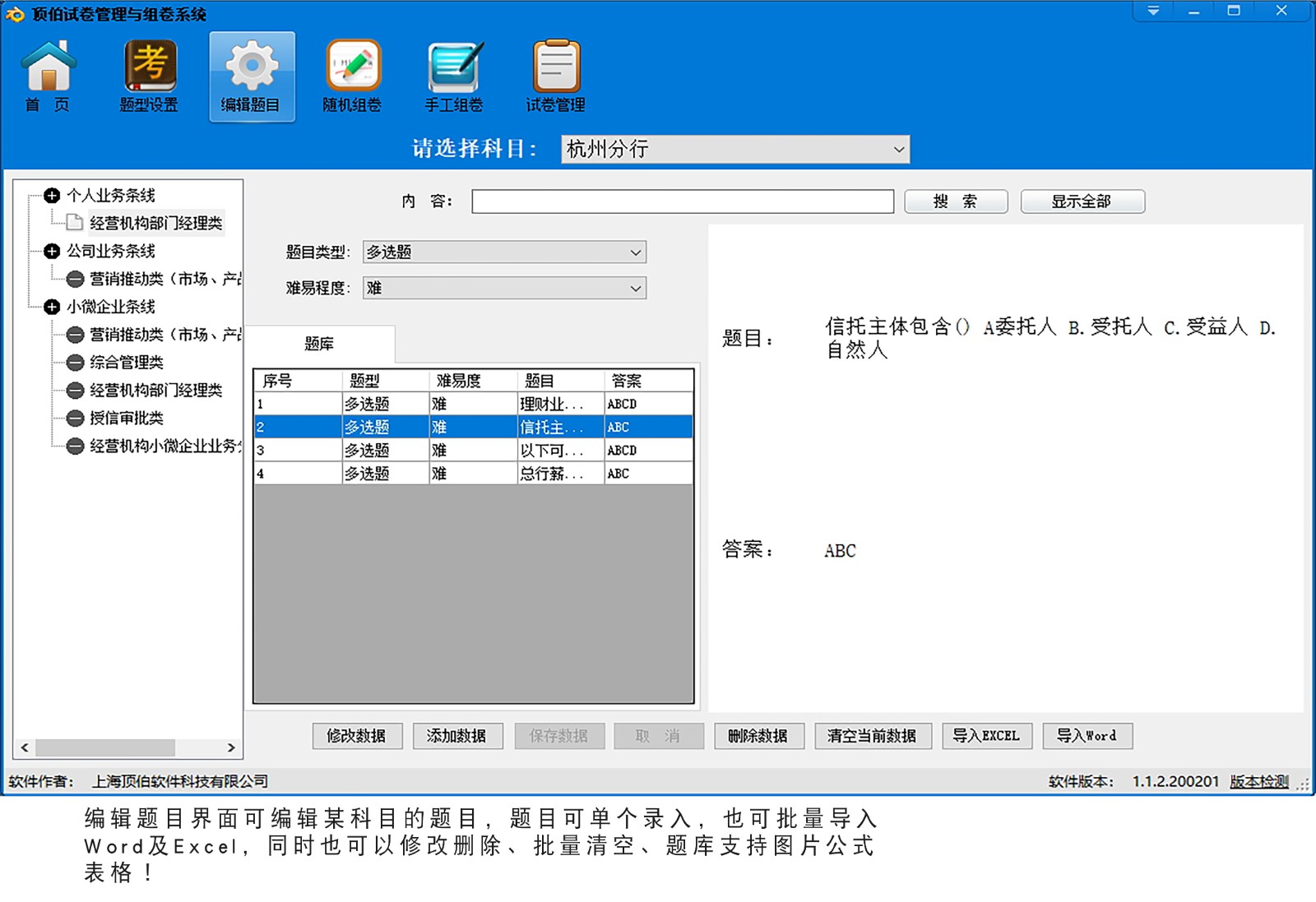Click the 导入EXCEL button
The height and width of the screenshot is (902, 1316).
point(985,736)
